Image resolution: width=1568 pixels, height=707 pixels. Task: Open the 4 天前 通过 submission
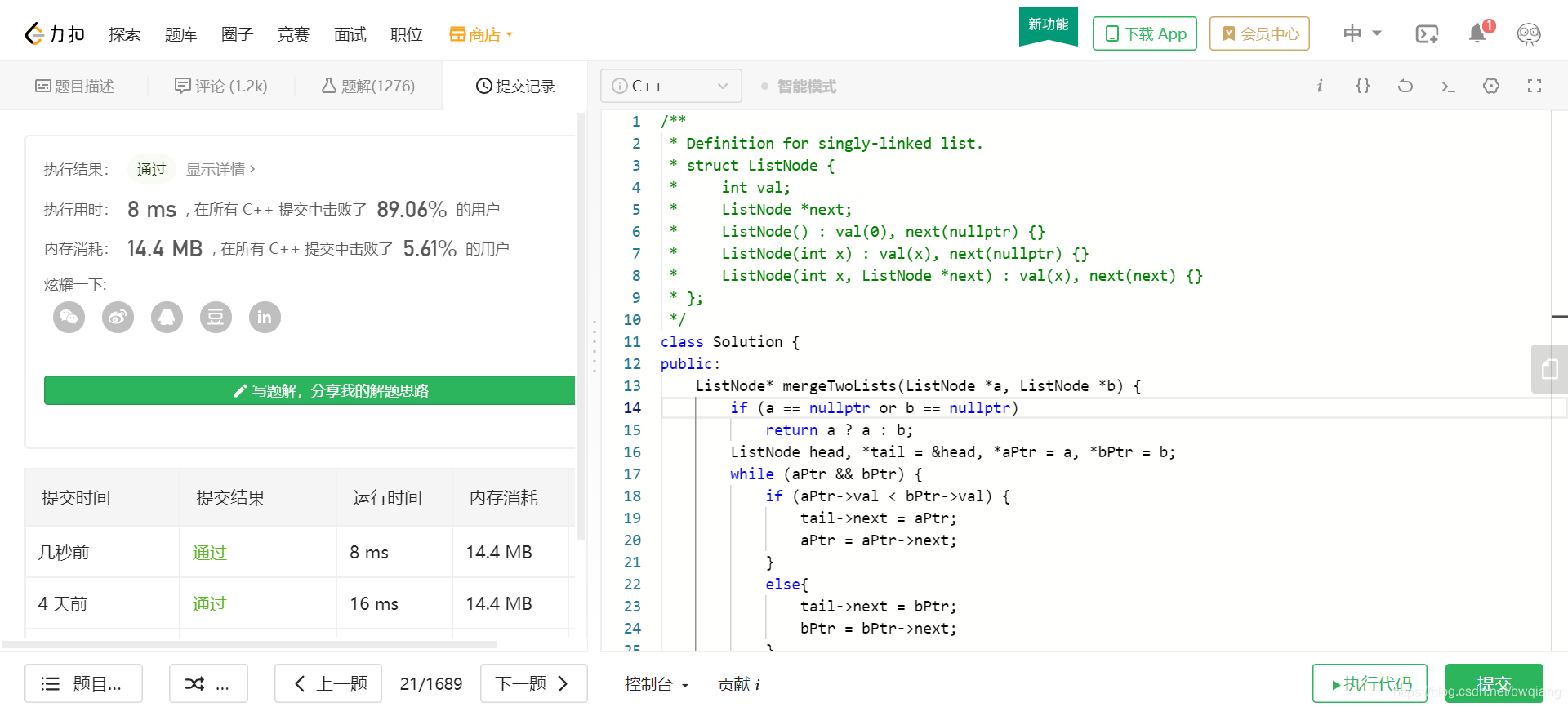point(210,604)
